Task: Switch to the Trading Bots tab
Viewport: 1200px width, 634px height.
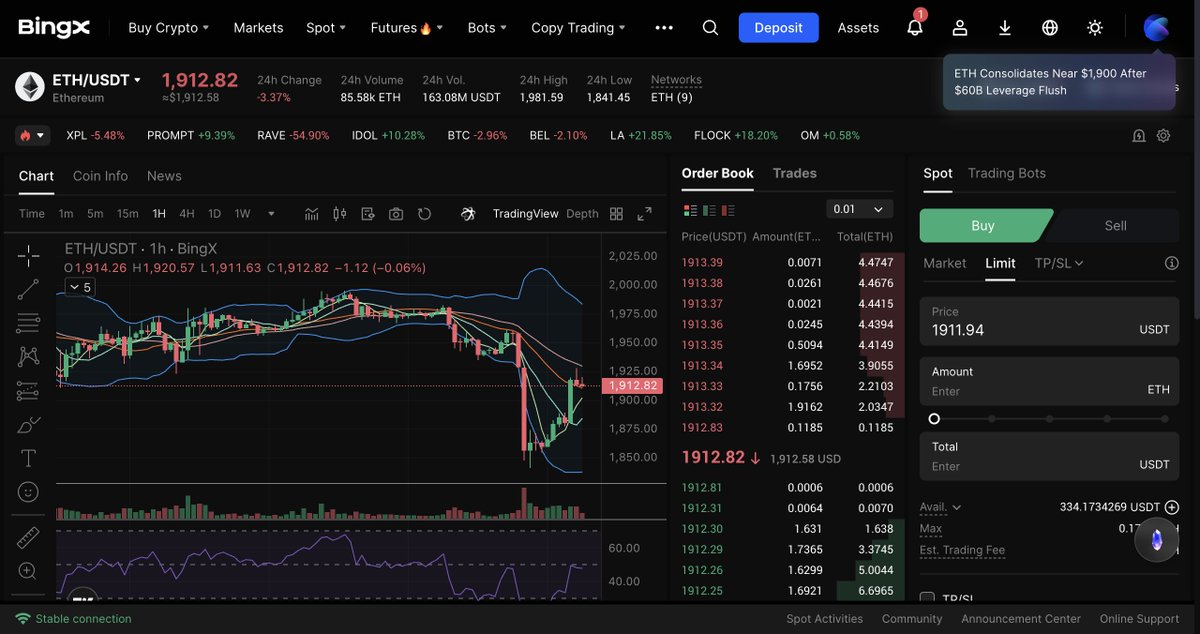Action: 1007,173
